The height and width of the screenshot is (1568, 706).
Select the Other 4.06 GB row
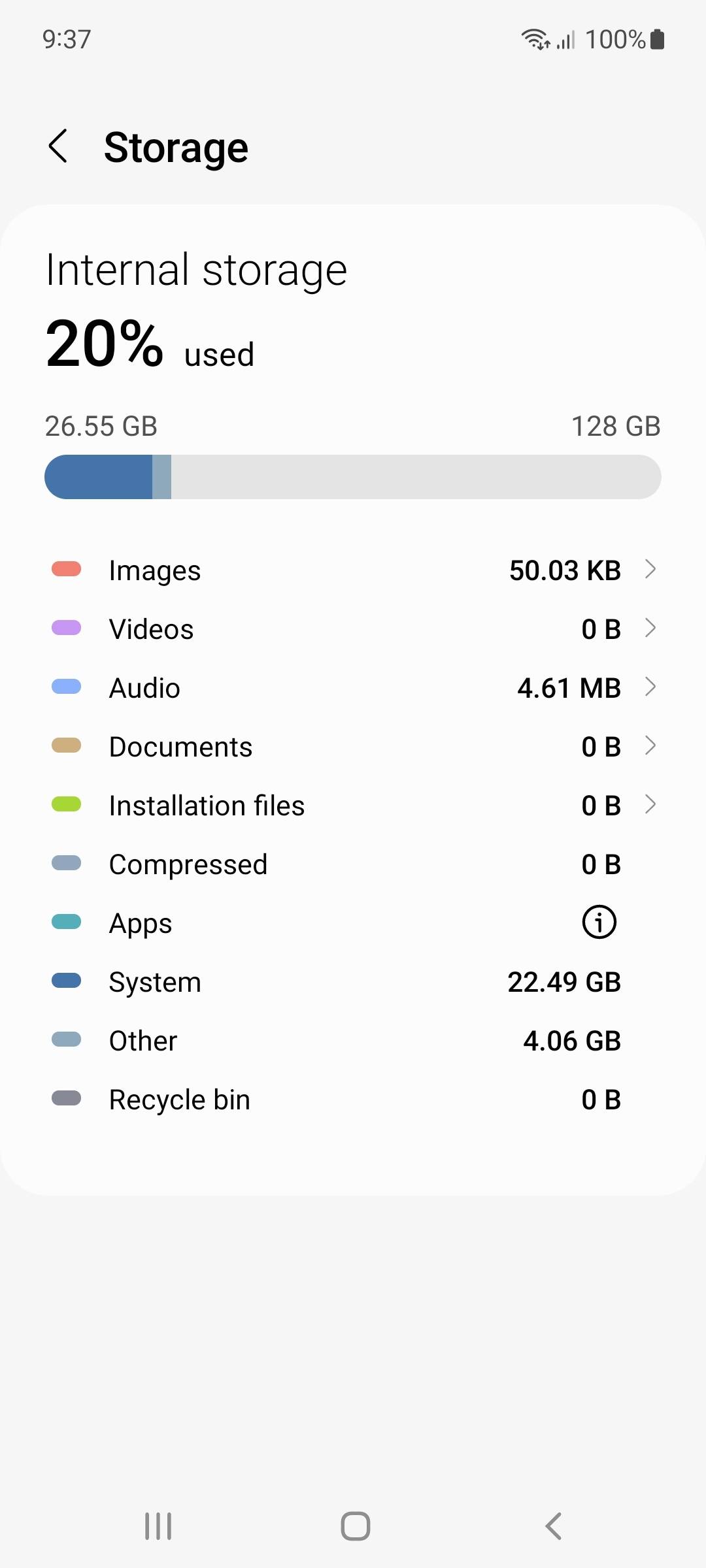(x=353, y=1040)
